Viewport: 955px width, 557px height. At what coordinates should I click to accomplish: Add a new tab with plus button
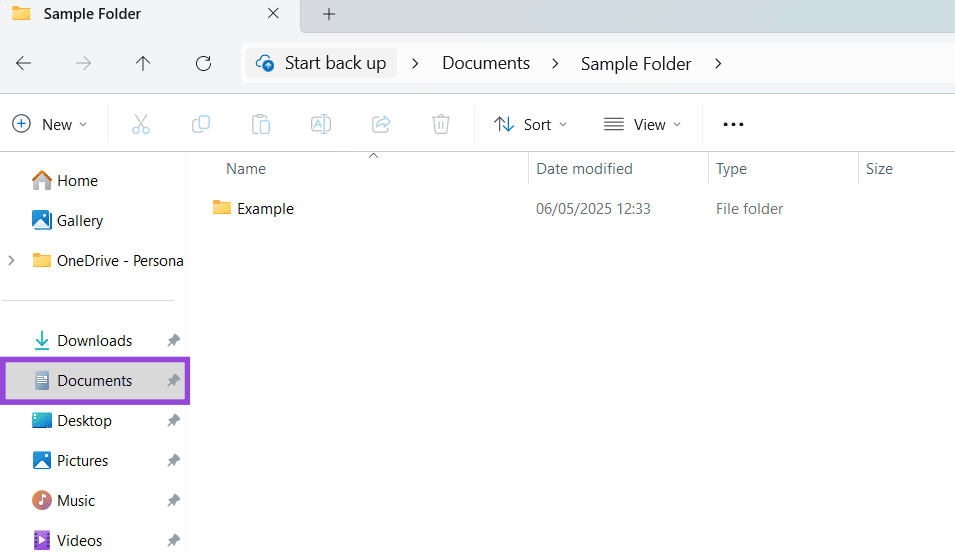pyautogui.click(x=329, y=14)
